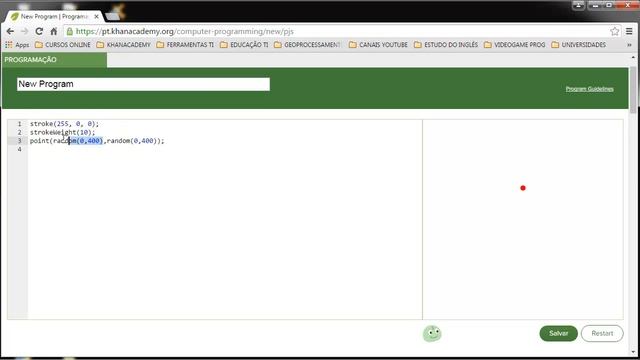Open KHANACADEMY bookmark folder
Screen dimensions: 640x360
(x=124, y=45)
